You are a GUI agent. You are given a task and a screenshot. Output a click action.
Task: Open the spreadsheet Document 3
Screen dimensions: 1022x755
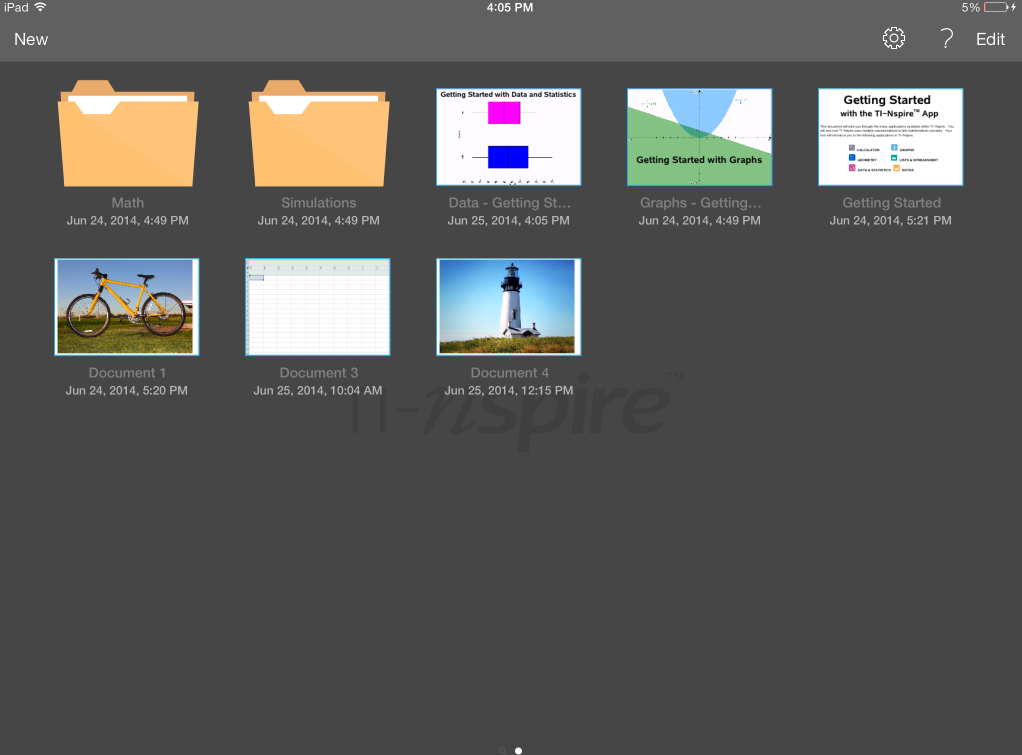[x=317, y=306]
